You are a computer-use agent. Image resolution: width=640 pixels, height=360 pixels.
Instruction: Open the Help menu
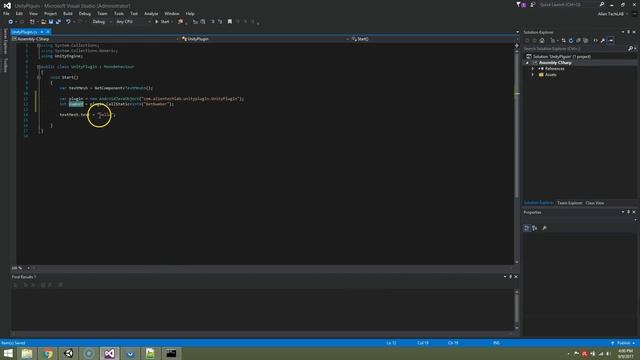[x=190, y=13]
